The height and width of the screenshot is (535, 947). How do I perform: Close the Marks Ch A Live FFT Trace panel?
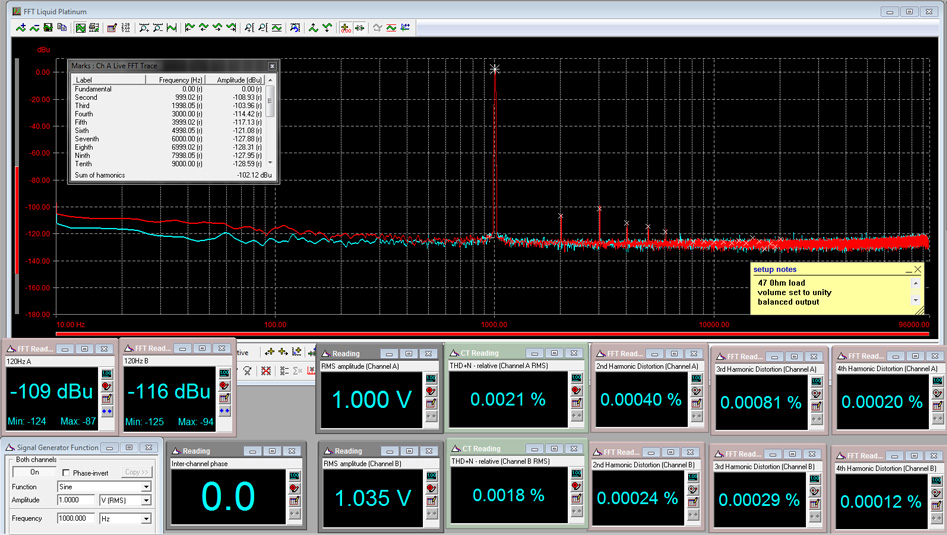[272, 66]
